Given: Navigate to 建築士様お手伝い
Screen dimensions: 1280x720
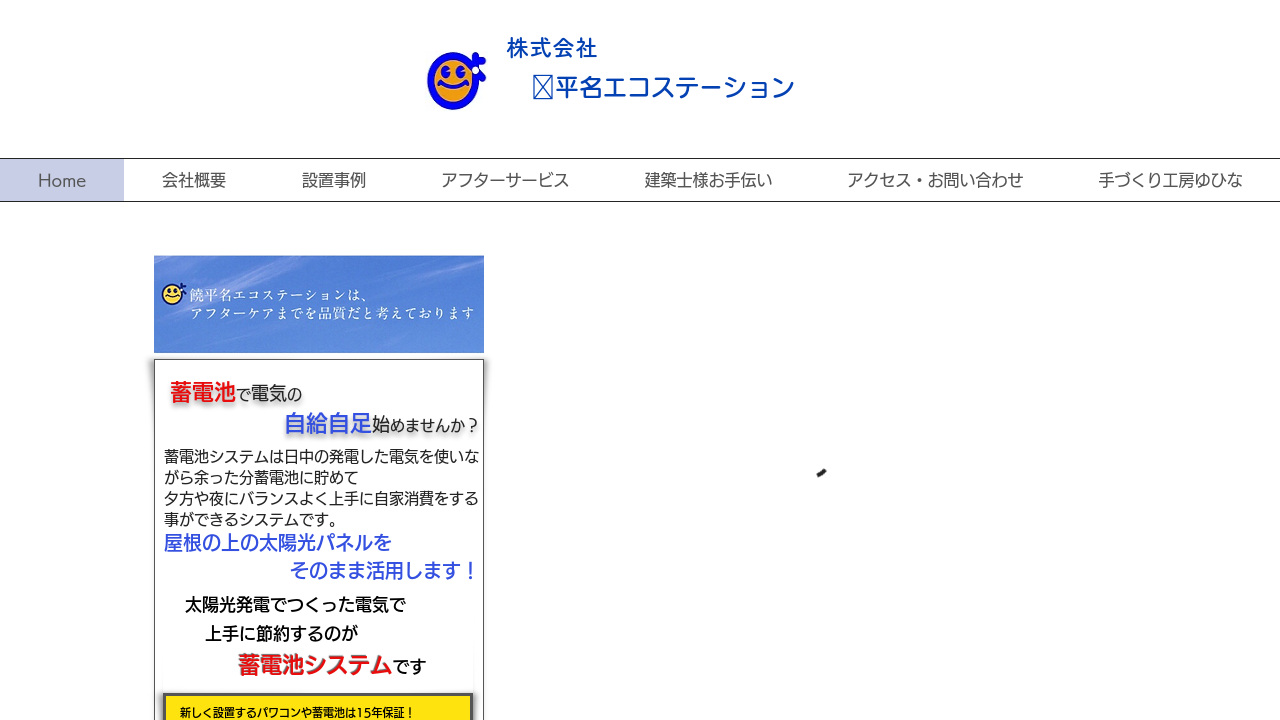Looking at the screenshot, I should point(708,180).
